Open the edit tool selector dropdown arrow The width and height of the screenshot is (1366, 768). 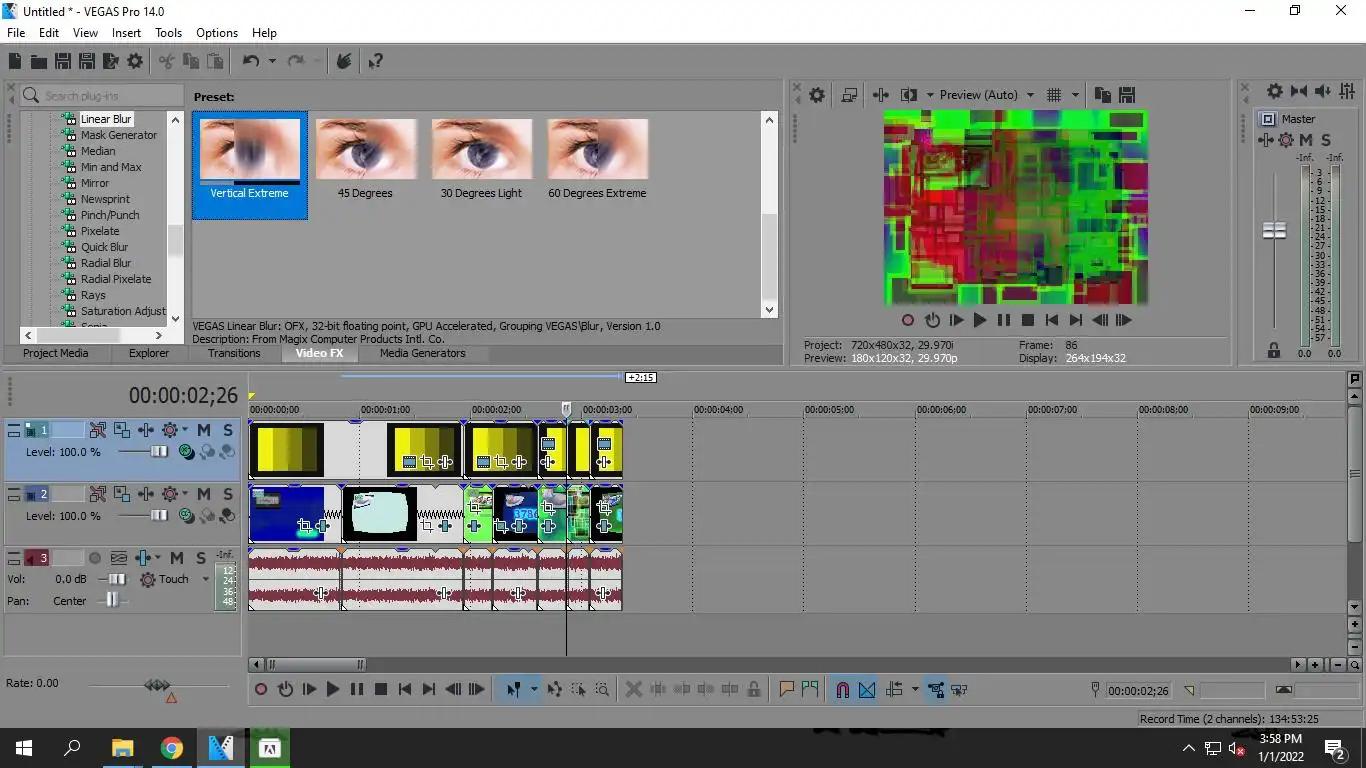click(534, 689)
